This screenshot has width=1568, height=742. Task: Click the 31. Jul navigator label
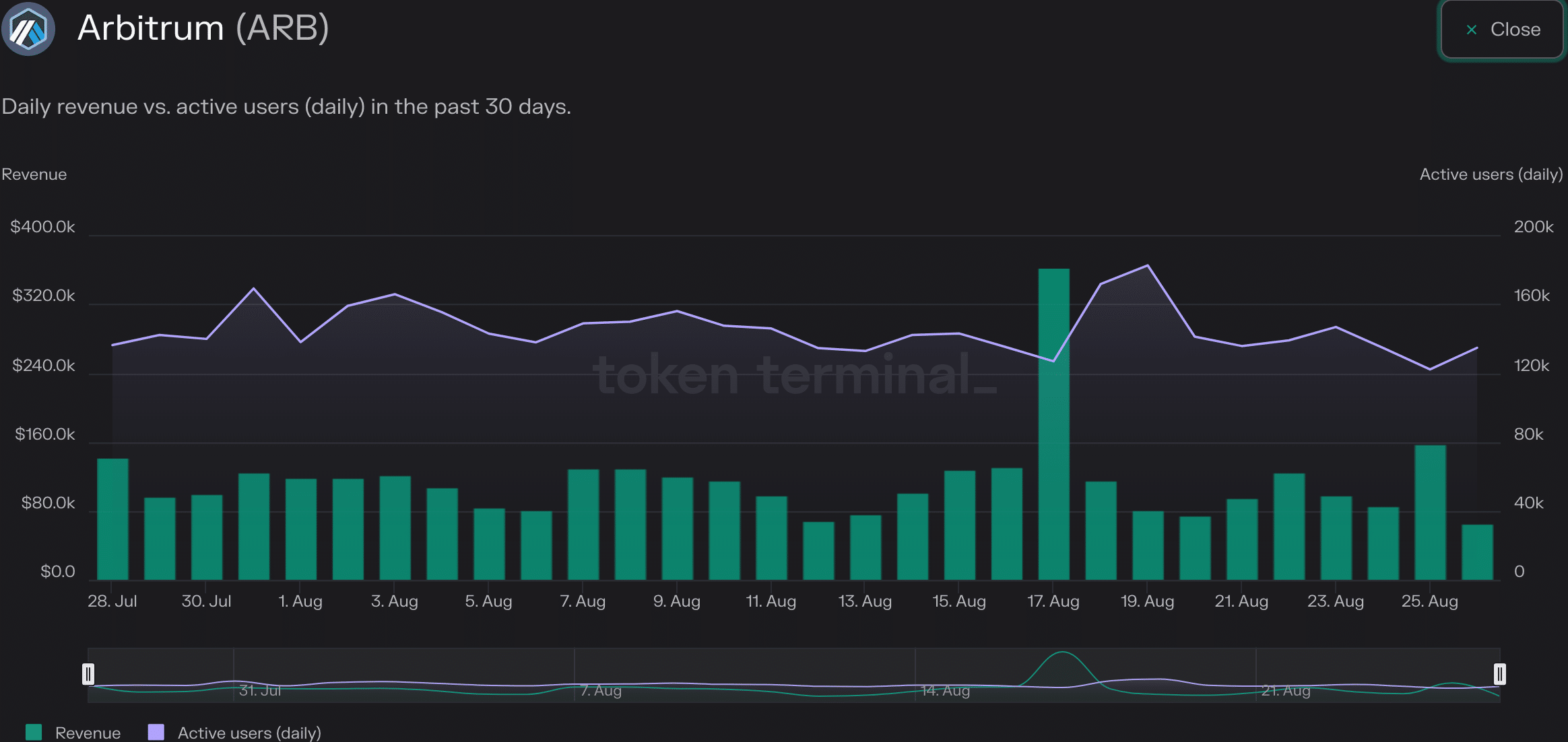coord(260,691)
